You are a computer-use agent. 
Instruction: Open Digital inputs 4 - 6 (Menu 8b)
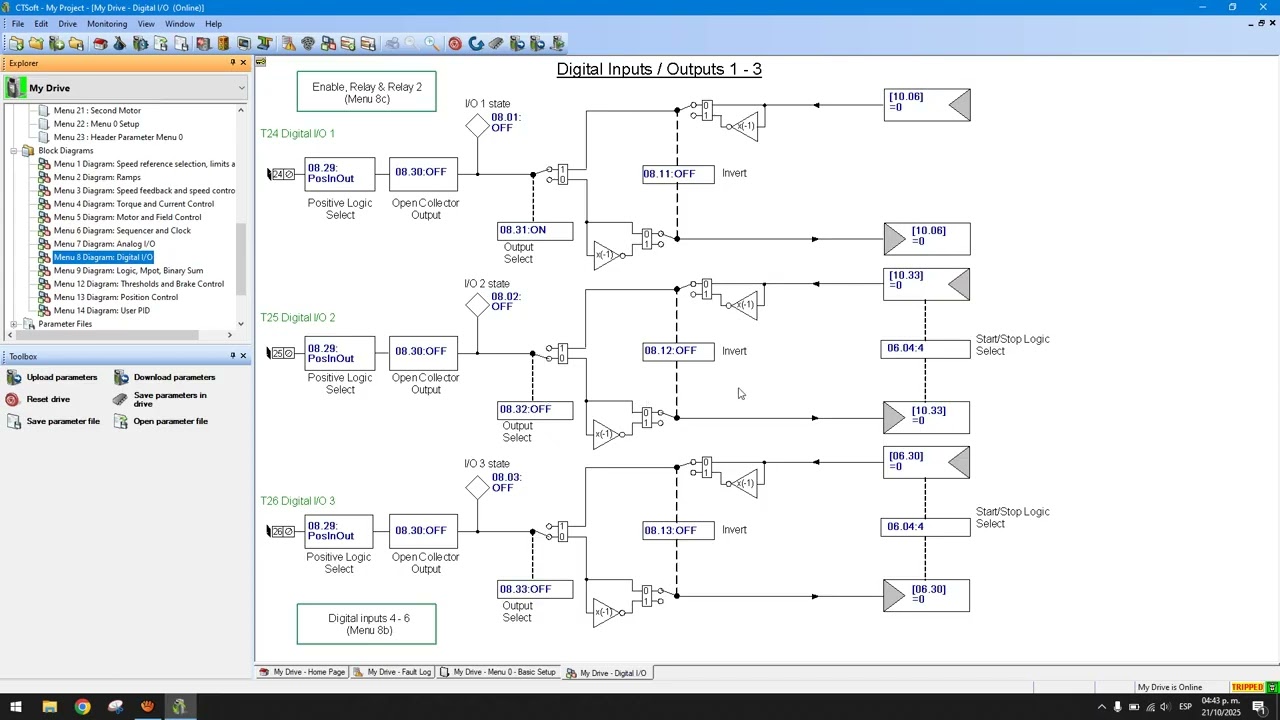367,624
